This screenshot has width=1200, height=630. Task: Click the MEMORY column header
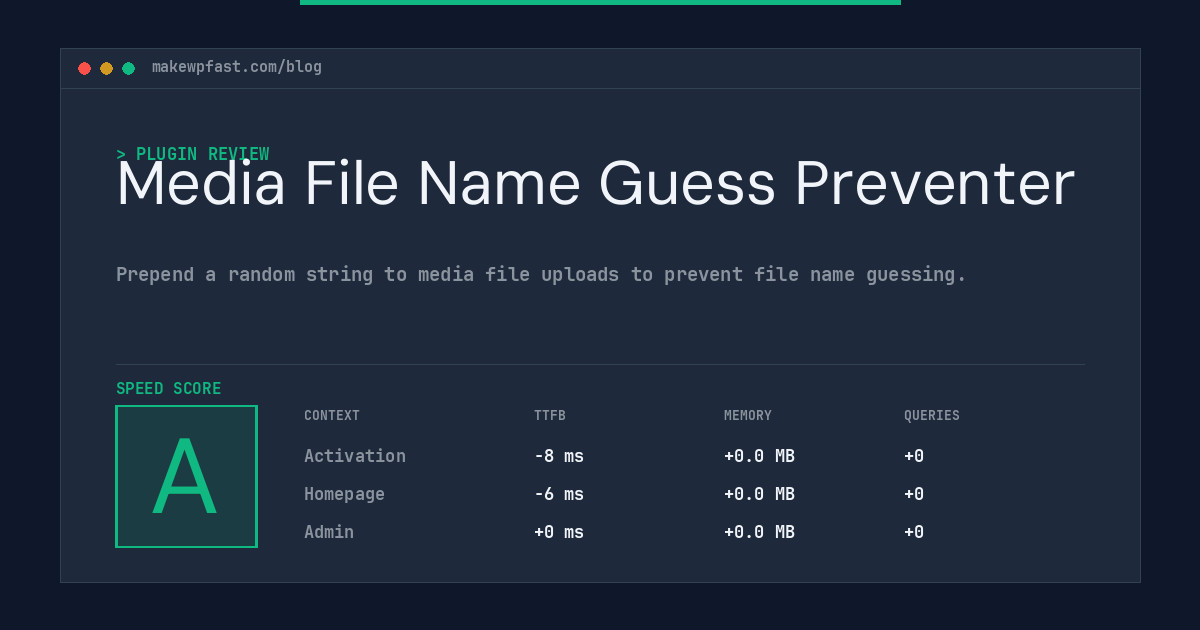click(x=748, y=415)
